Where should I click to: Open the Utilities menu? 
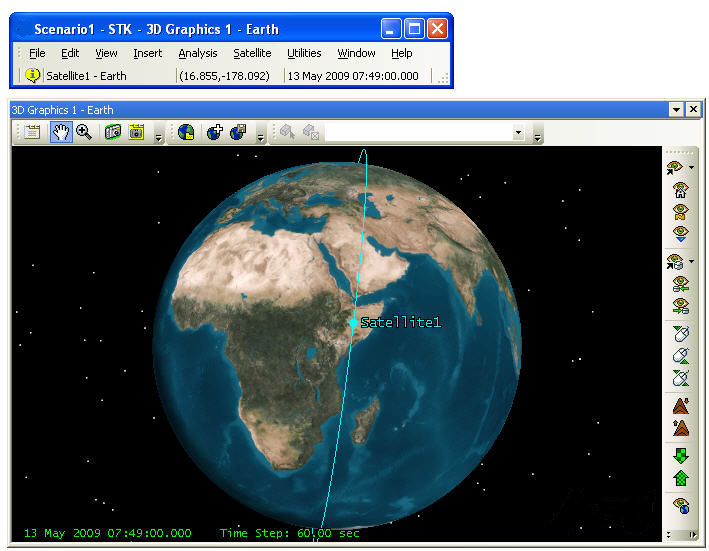[x=304, y=53]
